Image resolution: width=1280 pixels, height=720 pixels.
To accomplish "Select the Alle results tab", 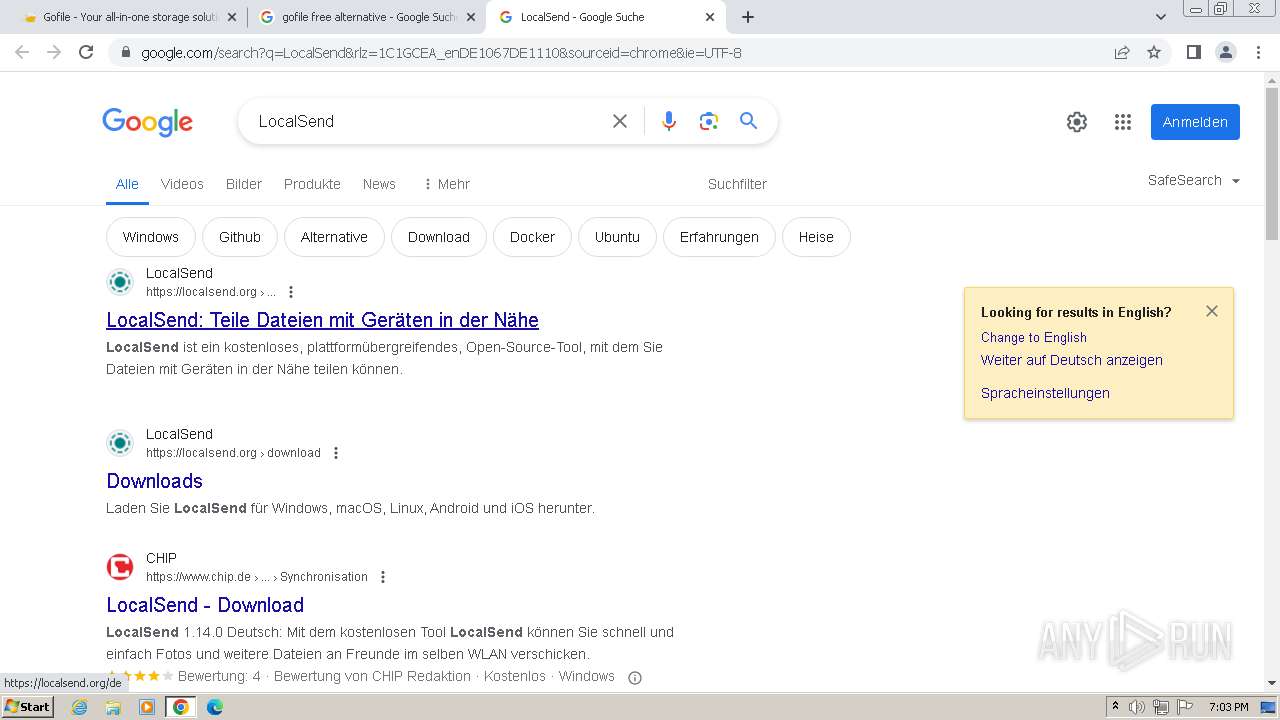I will [x=127, y=184].
